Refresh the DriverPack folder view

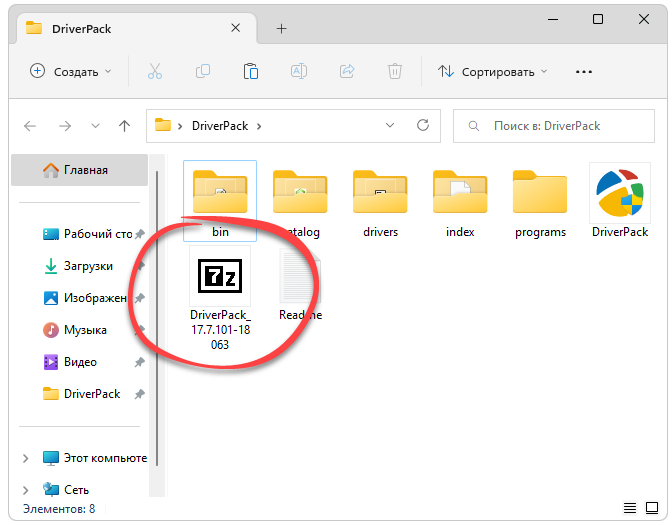pos(423,126)
